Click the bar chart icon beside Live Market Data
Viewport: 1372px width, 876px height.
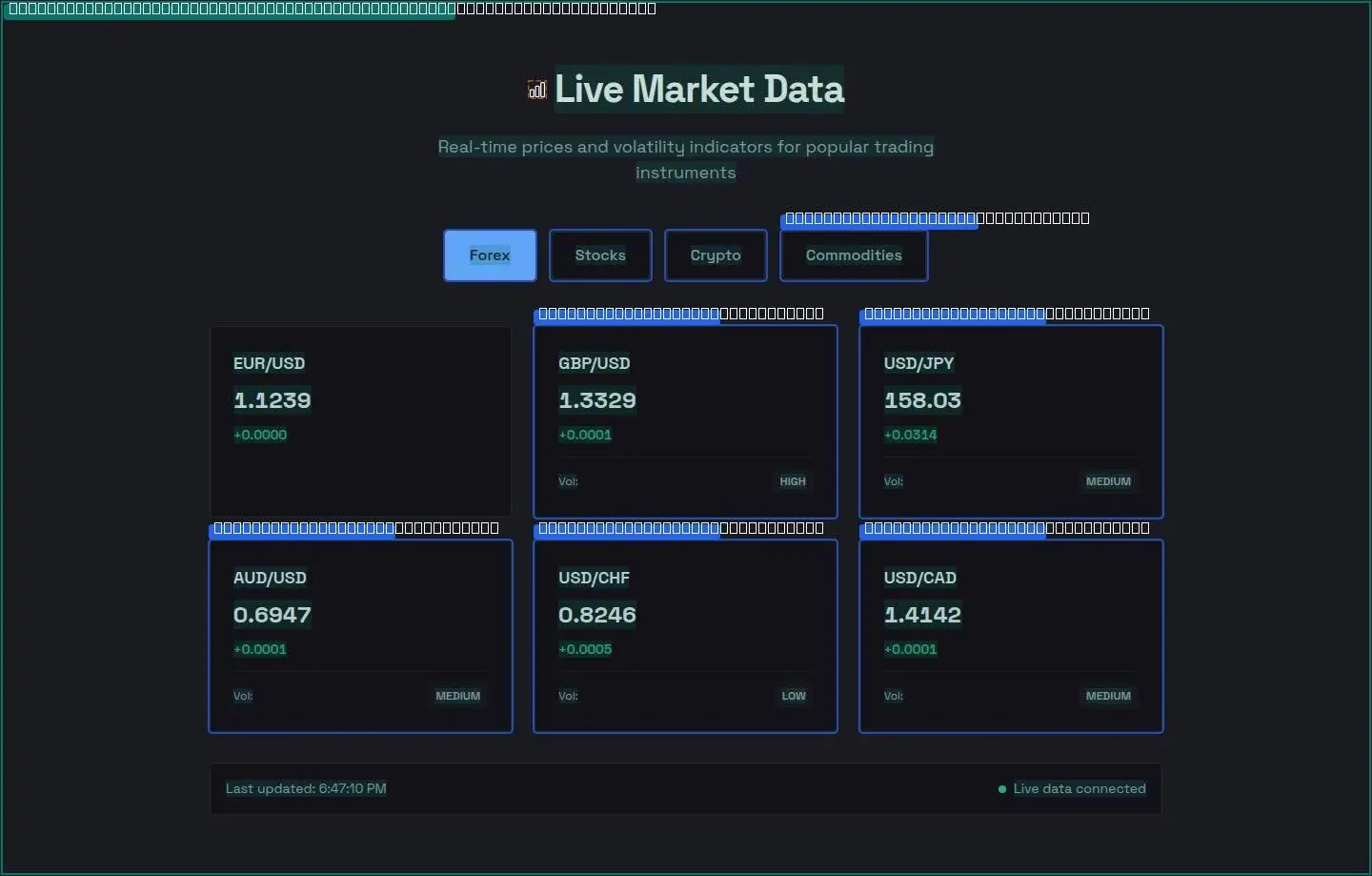(537, 90)
